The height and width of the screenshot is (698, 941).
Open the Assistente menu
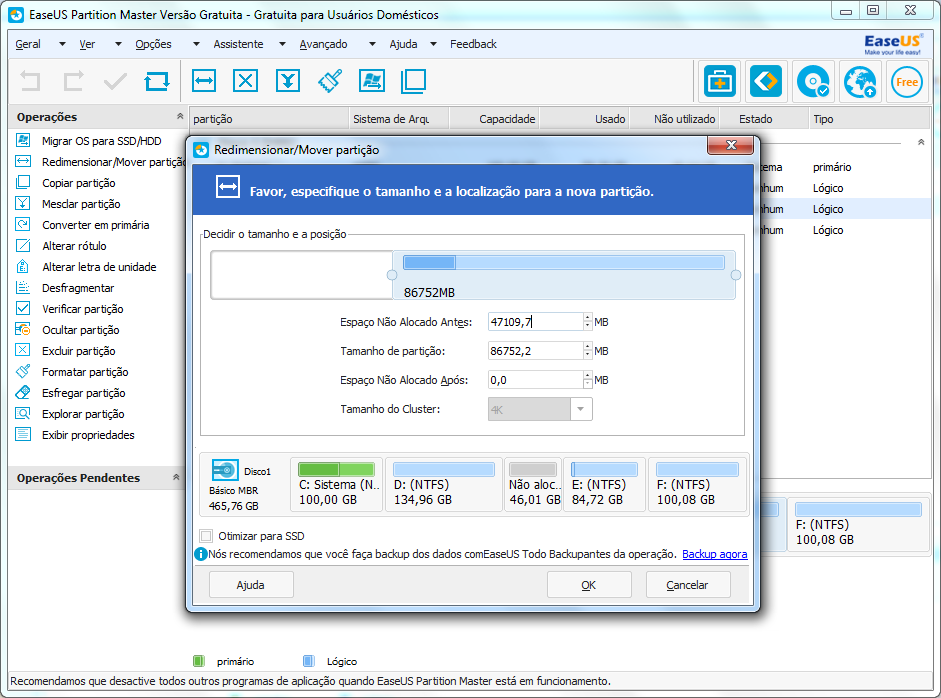click(x=238, y=44)
